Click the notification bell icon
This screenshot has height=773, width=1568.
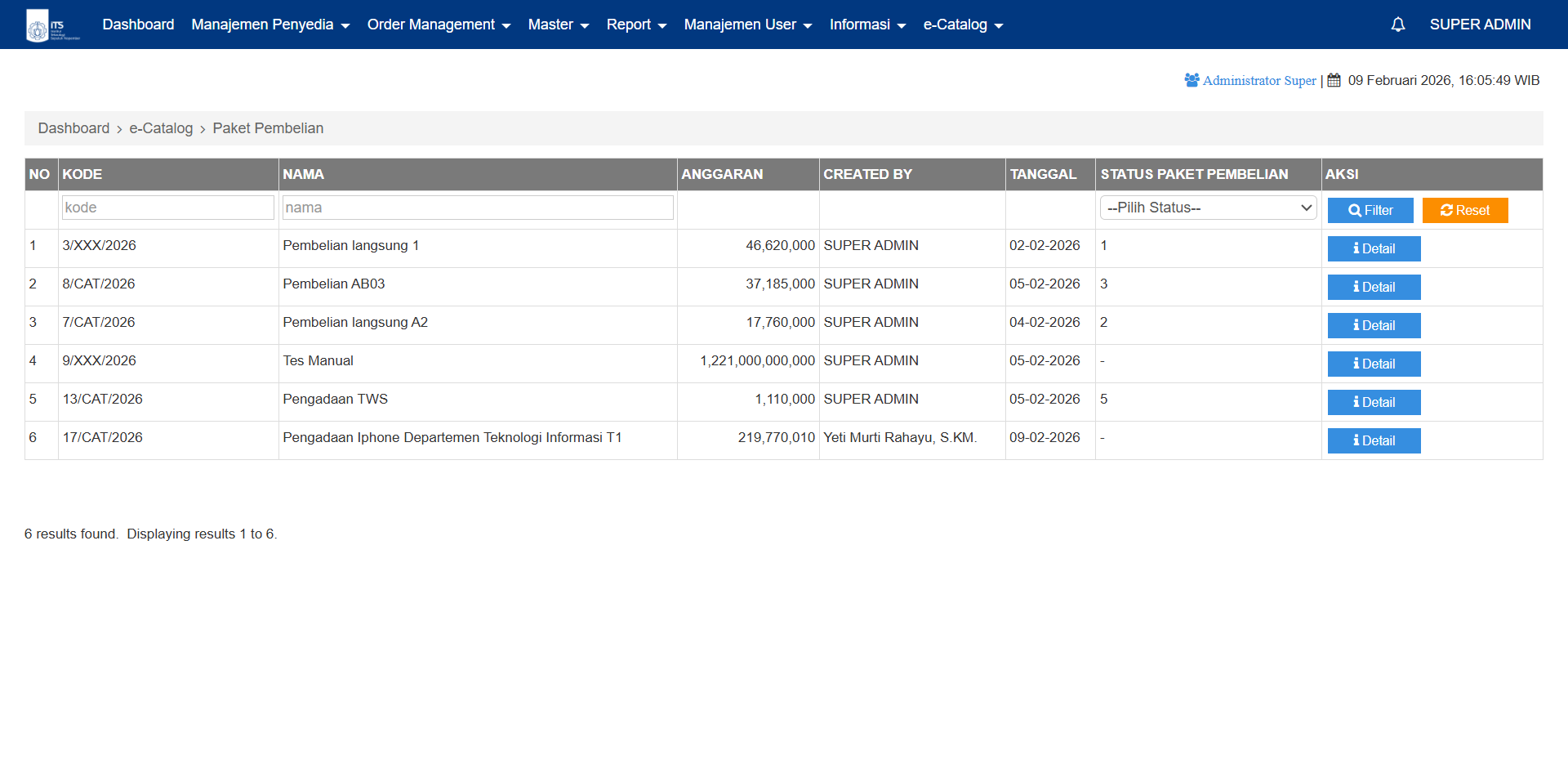point(1397,25)
